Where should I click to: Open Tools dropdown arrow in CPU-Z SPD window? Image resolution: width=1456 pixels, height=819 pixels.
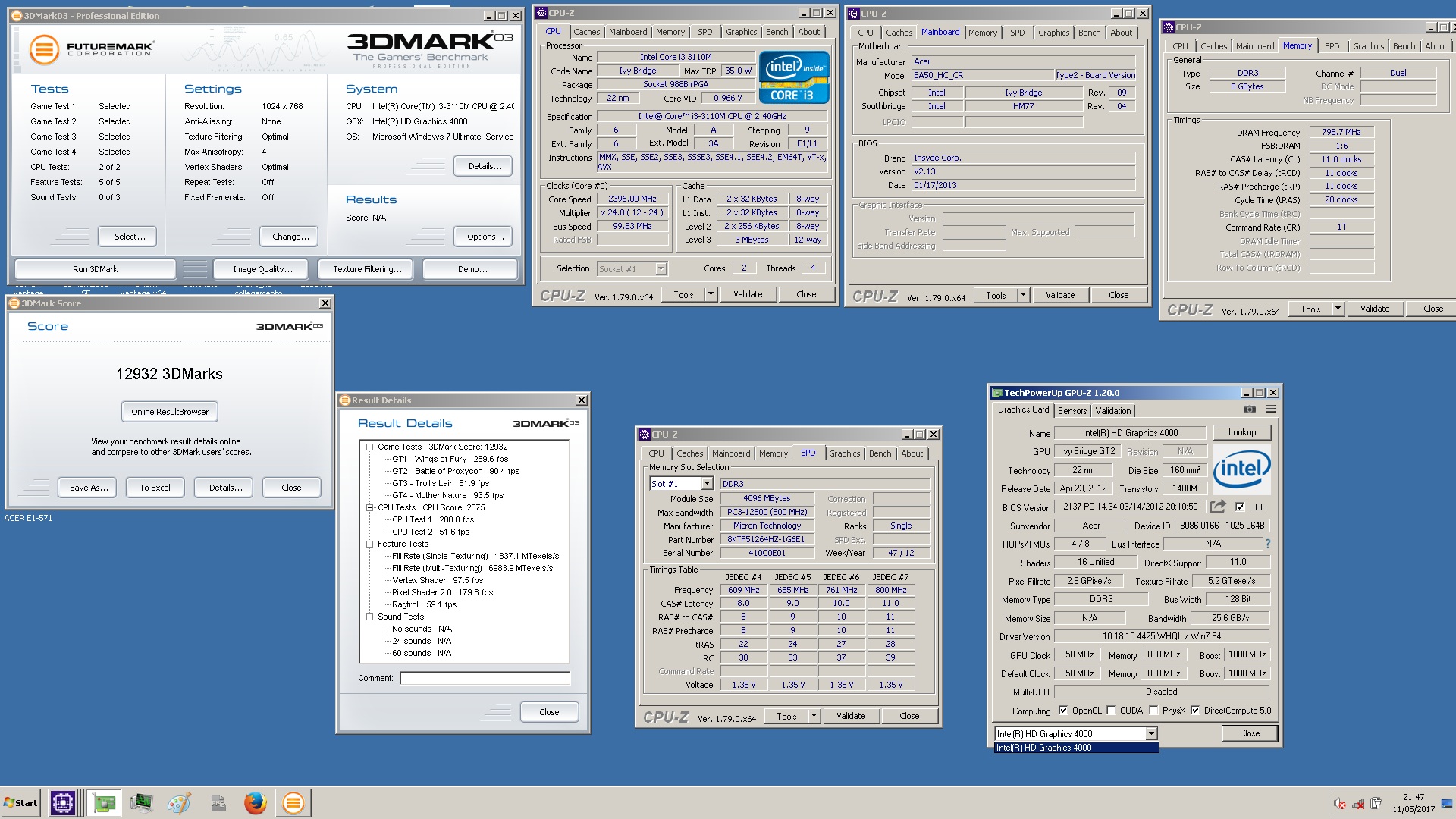tap(814, 716)
